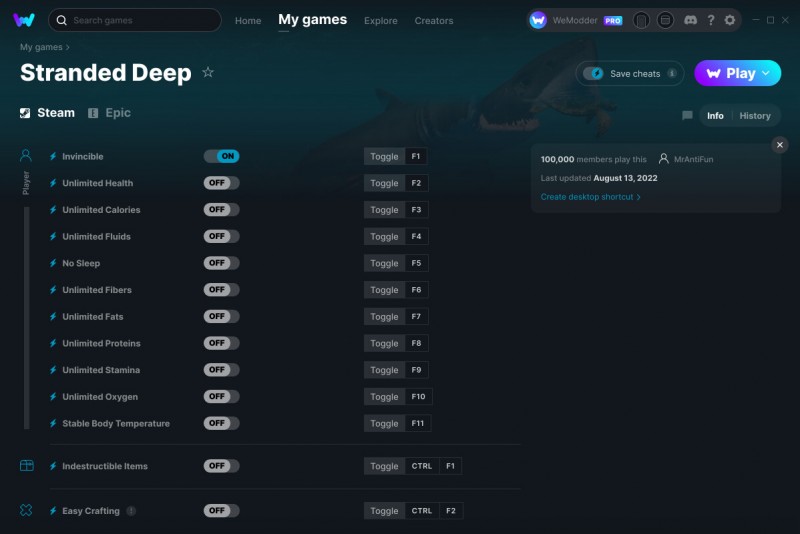
Task: Click the Epic platform icon
Action: (x=93, y=113)
